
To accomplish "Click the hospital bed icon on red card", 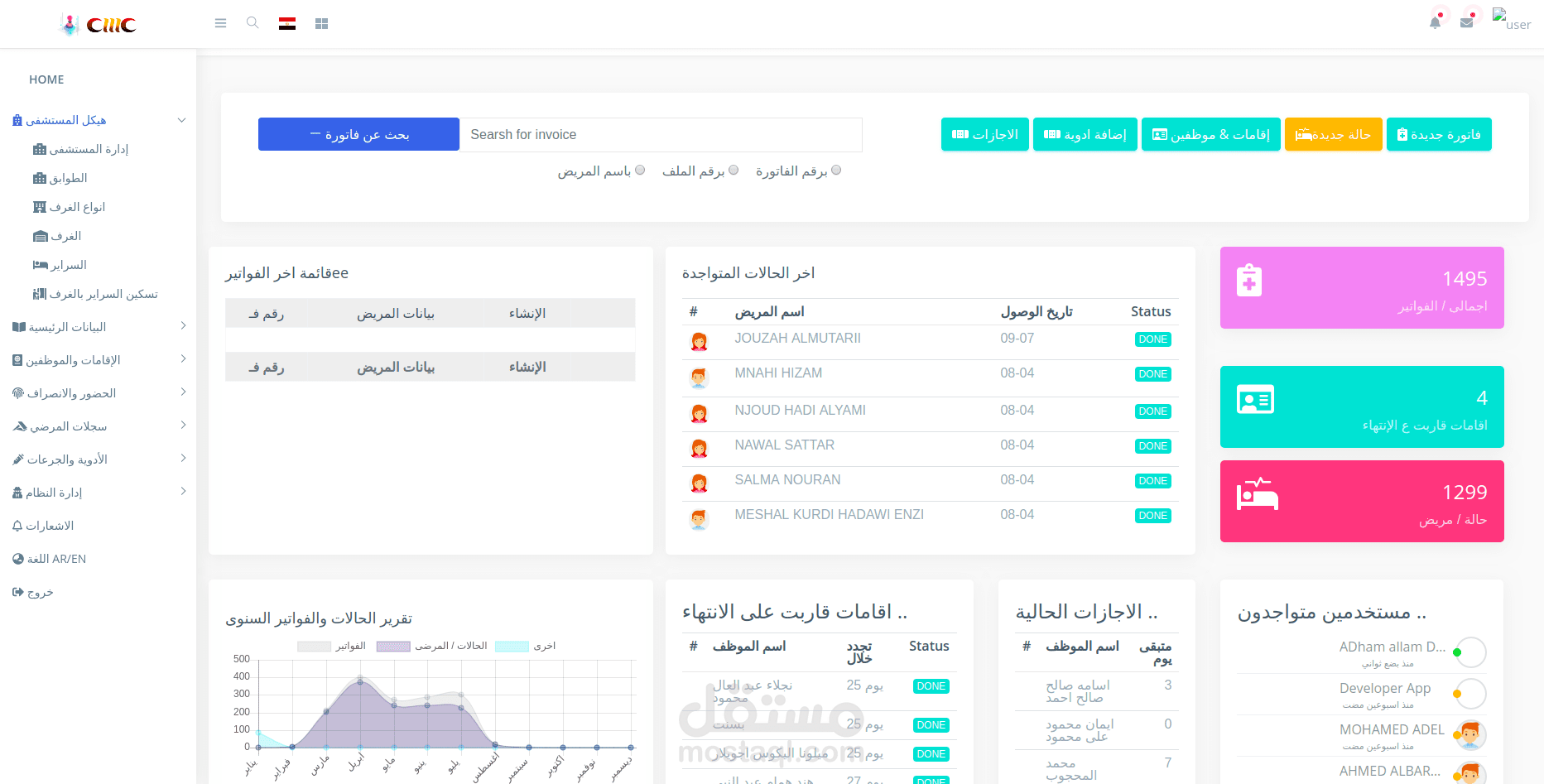I will click(x=1258, y=493).
